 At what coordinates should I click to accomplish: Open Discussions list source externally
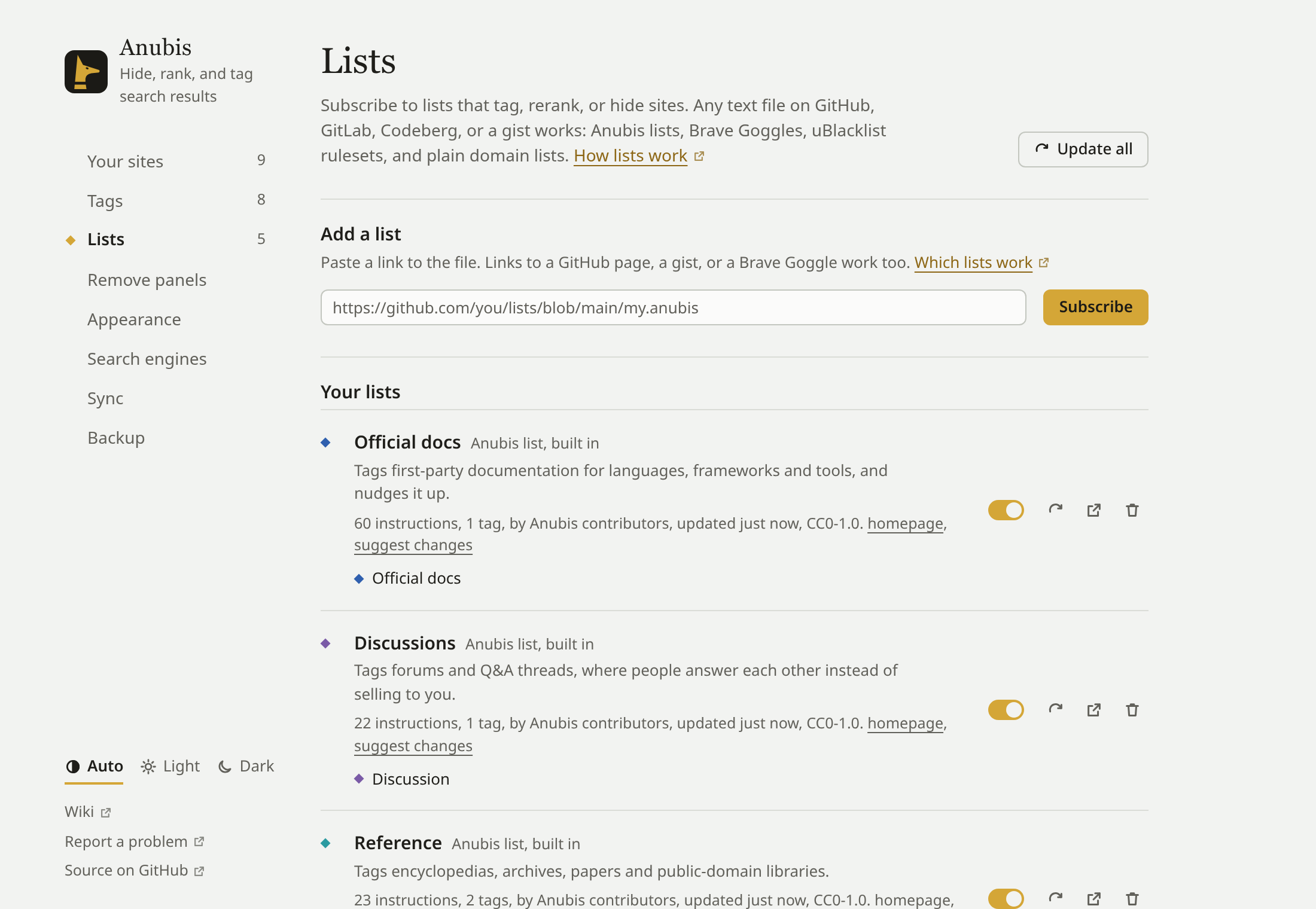tap(1094, 710)
